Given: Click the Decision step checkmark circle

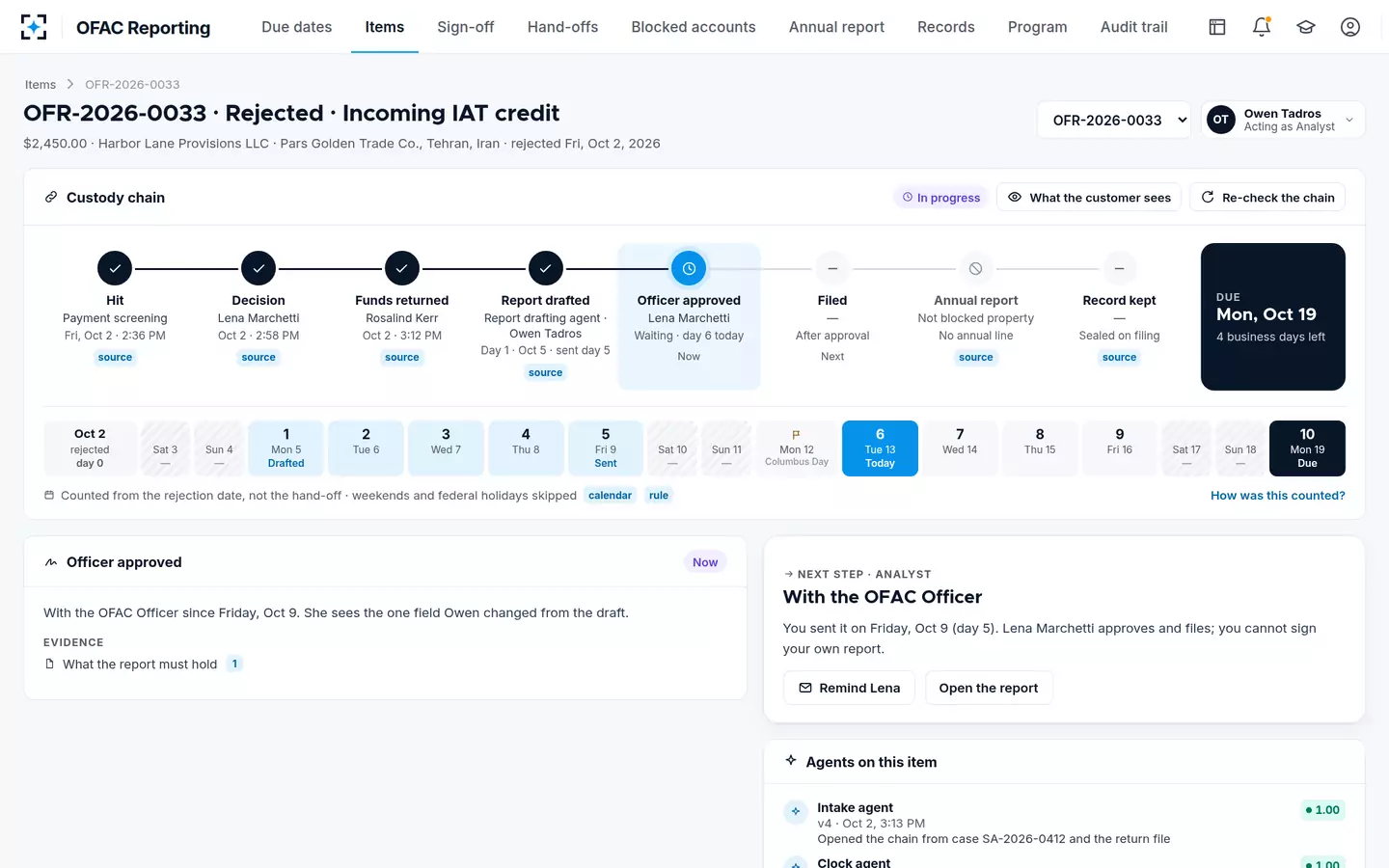Looking at the screenshot, I should 259,268.
